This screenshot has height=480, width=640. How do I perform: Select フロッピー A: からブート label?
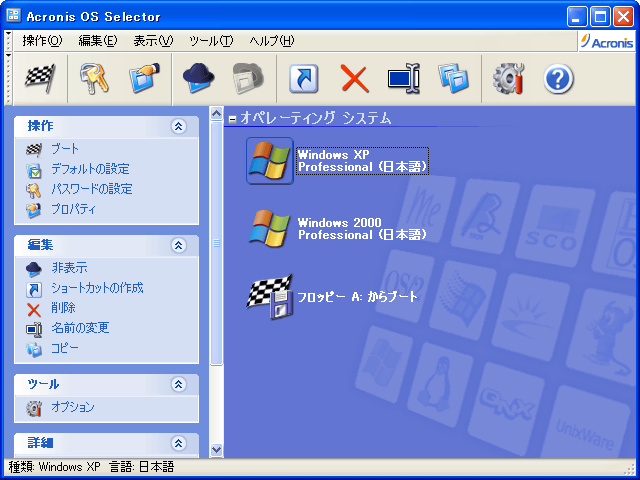[x=357, y=297]
